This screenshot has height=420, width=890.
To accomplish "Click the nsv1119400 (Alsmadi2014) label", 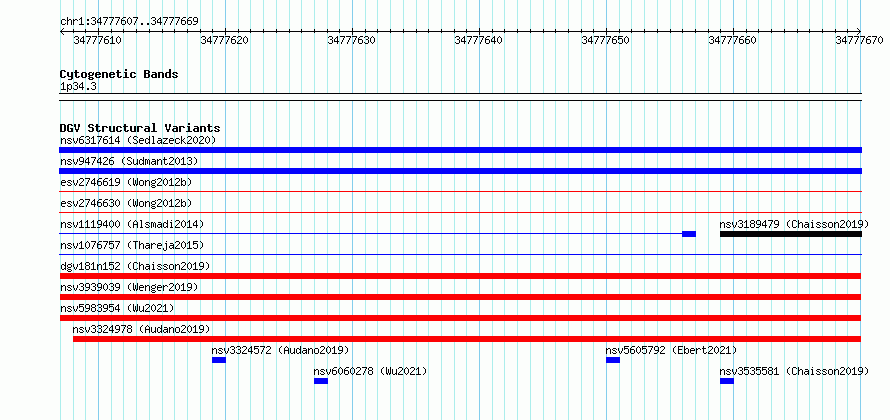I will [132, 224].
